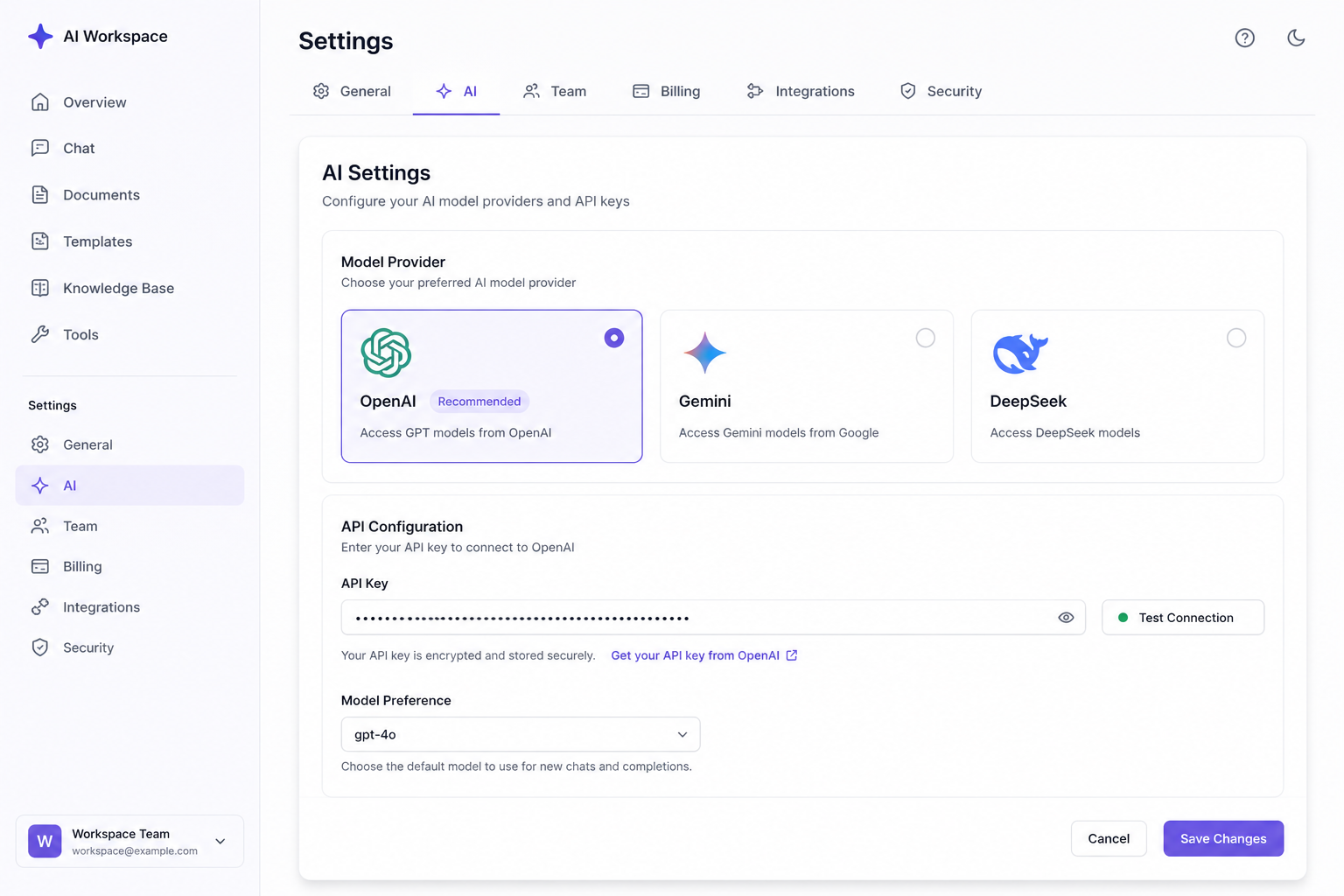Click the Model Provider section title

pyautogui.click(x=393, y=262)
